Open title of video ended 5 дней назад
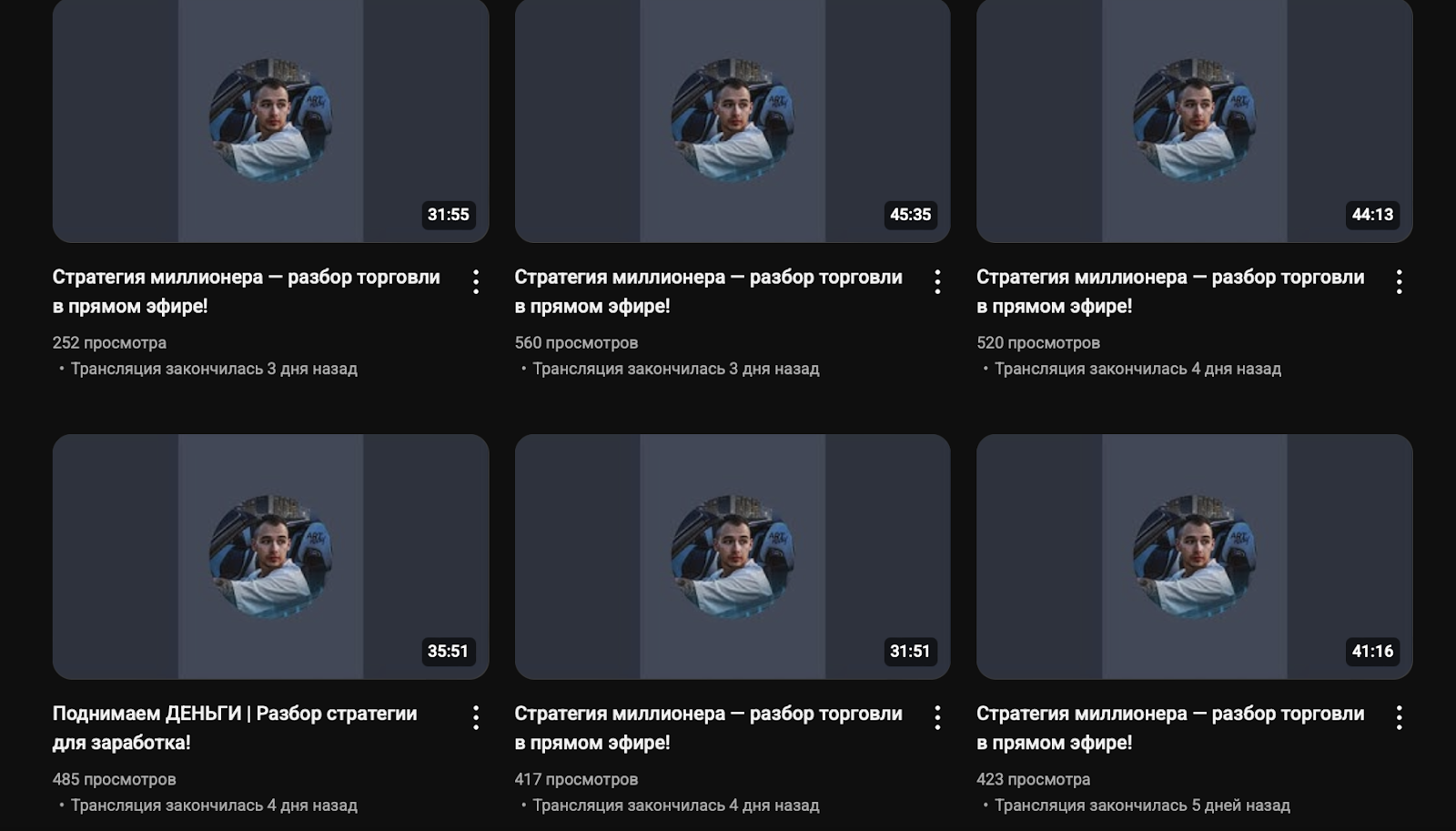The image size is (1456, 831). [x=1170, y=727]
